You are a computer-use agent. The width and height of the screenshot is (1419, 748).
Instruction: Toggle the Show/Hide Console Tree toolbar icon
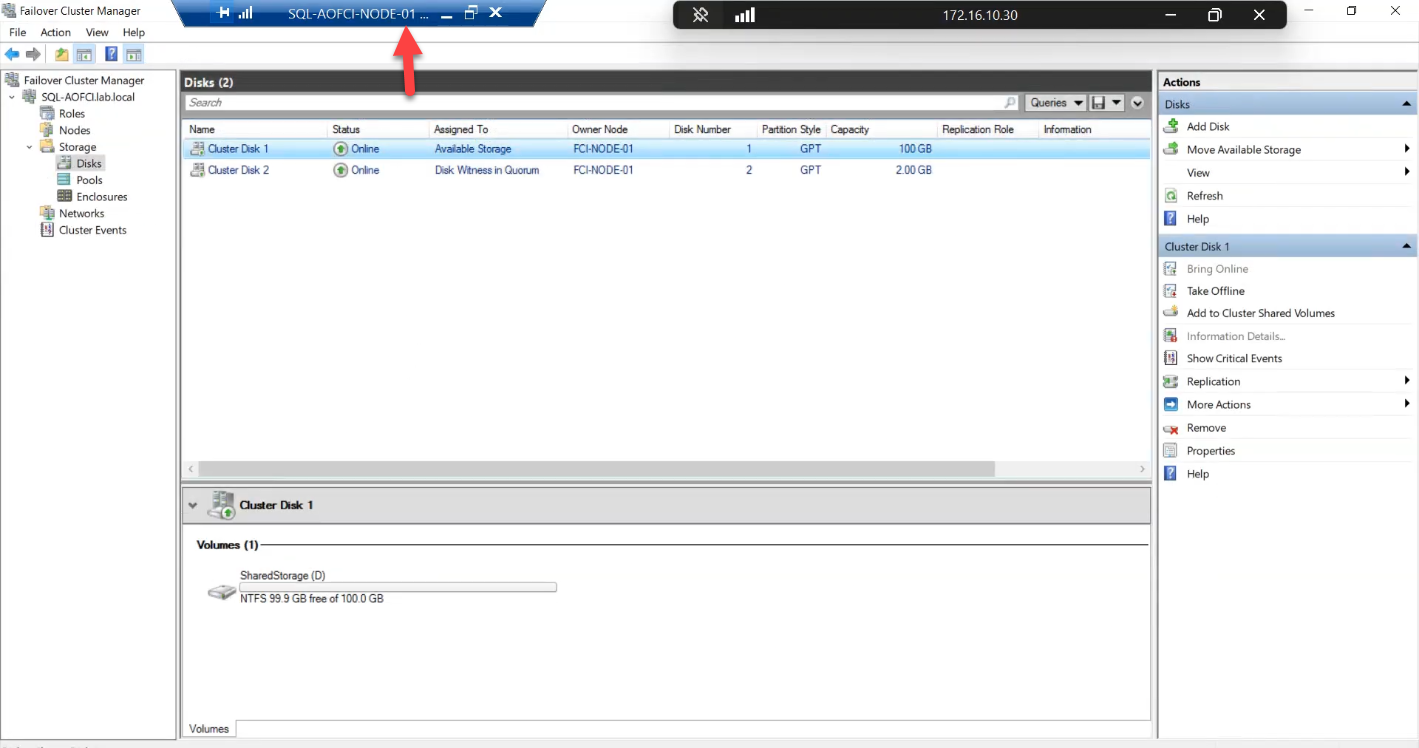click(84, 54)
